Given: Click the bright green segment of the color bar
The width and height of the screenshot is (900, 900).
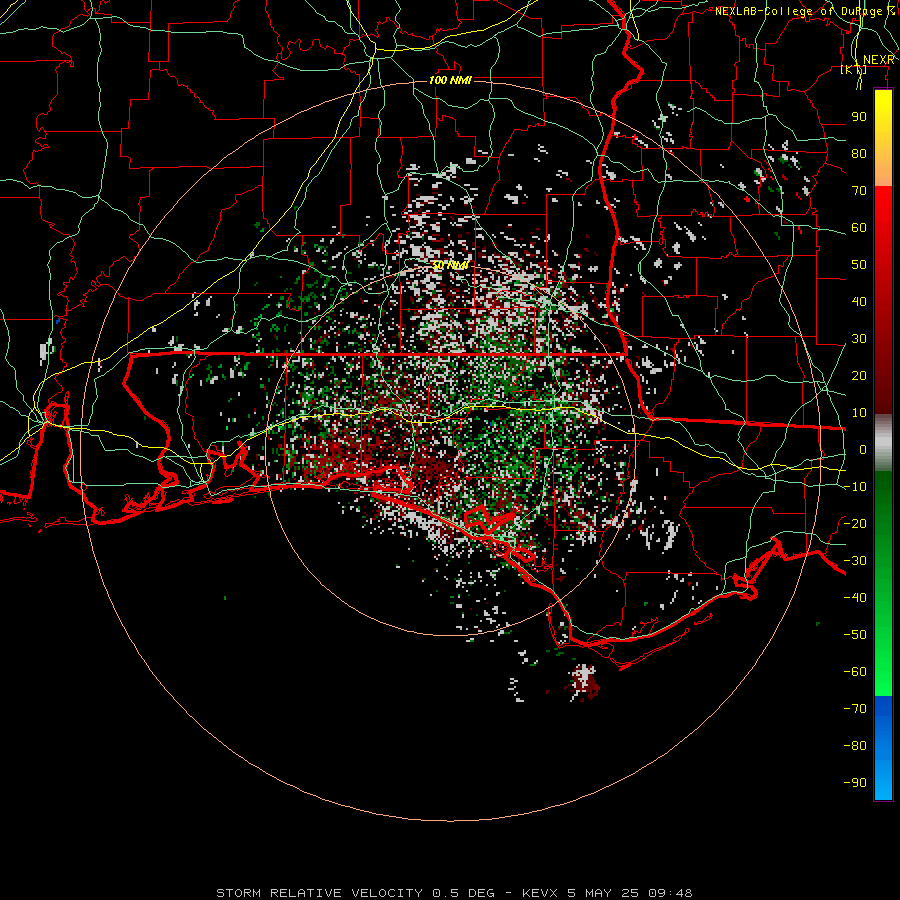Looking at the screenshot, I should point(883,660).
